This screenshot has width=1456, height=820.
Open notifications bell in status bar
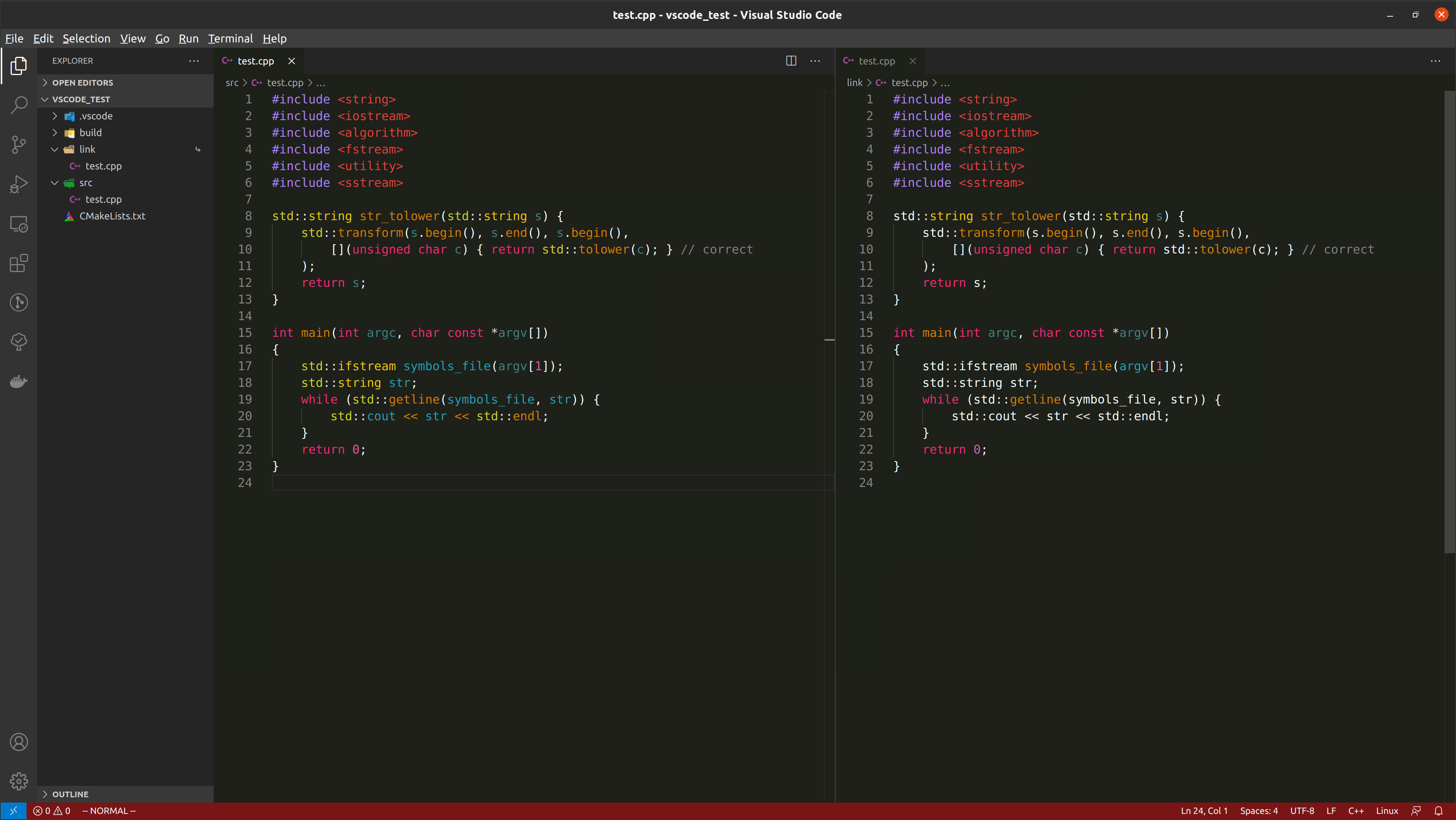[1439, 811]
